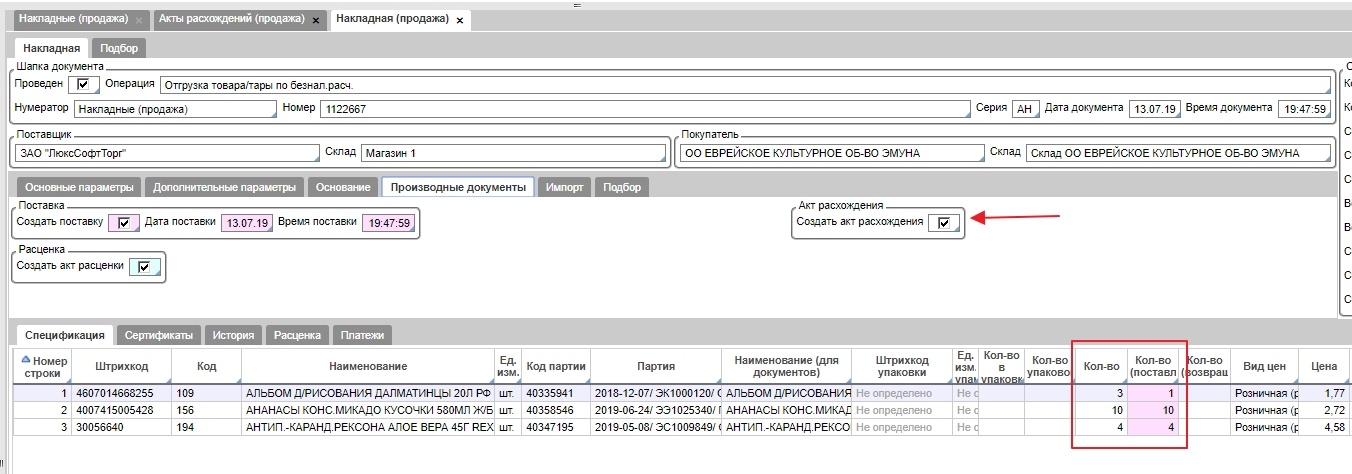Click the Штрихкод column header
The width and height of the screenshot is (1352, 474).
tap(121, 367)
